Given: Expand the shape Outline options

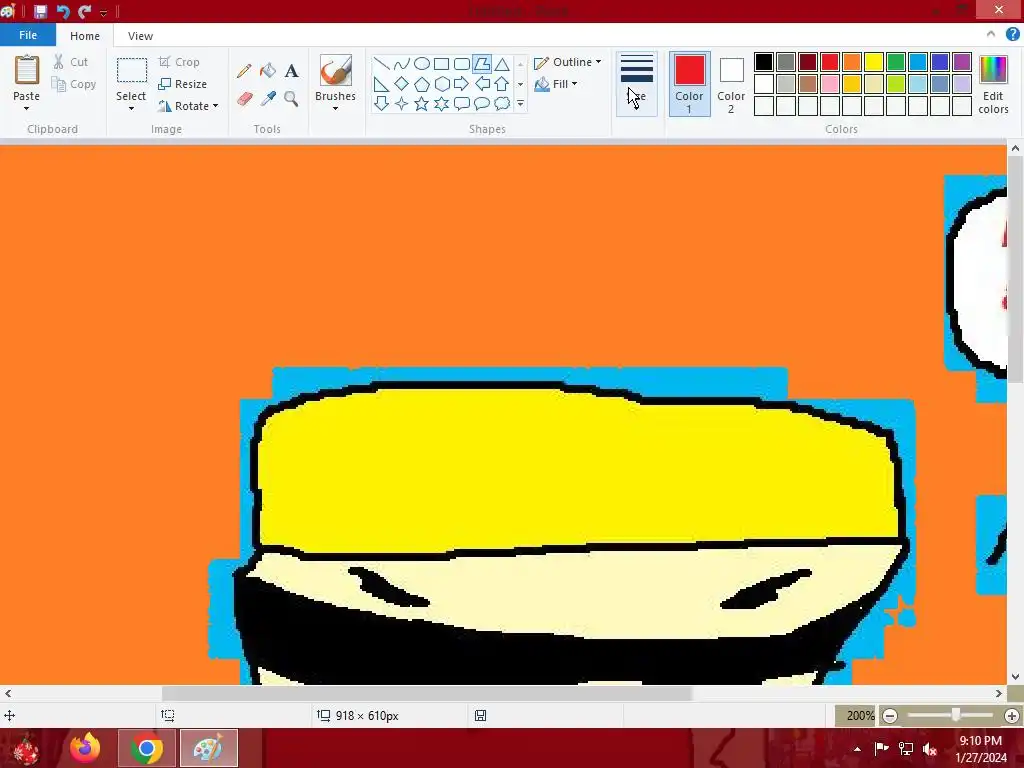Looking at the screenshot, I should point(568,62).
